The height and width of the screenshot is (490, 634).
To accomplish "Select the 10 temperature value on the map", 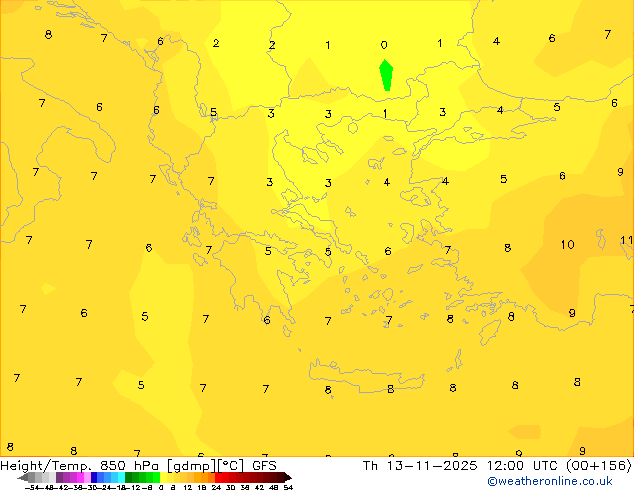I will 567,245.
